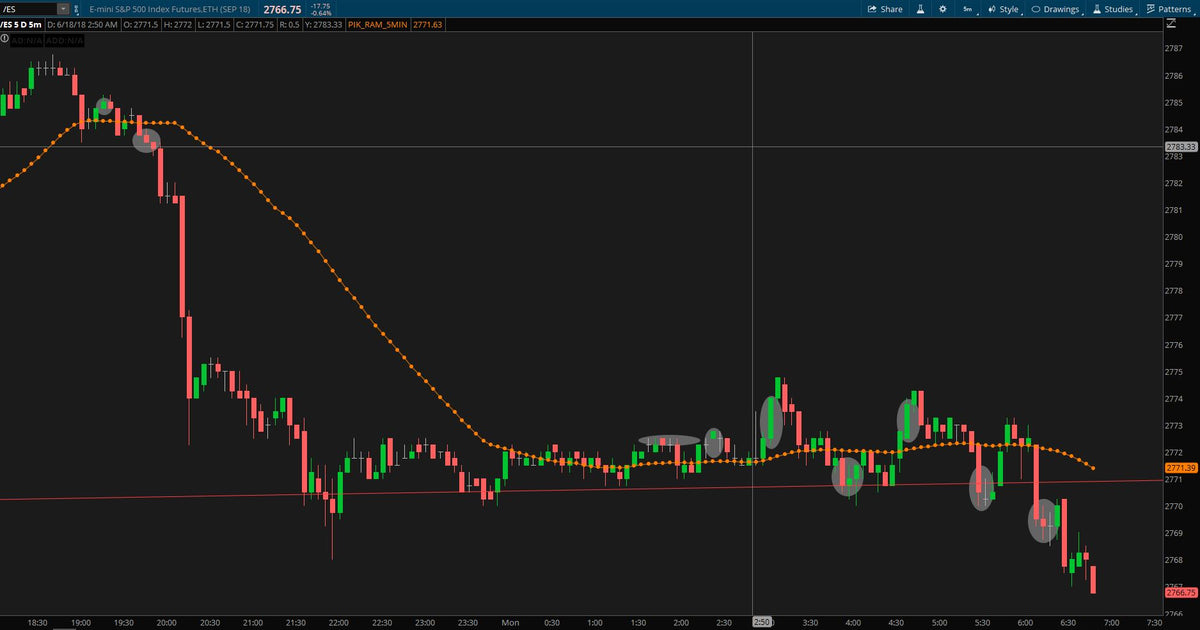Open chart settings gear icon
Viewport: 1200px width, 630px height.
tap(942, 9)
